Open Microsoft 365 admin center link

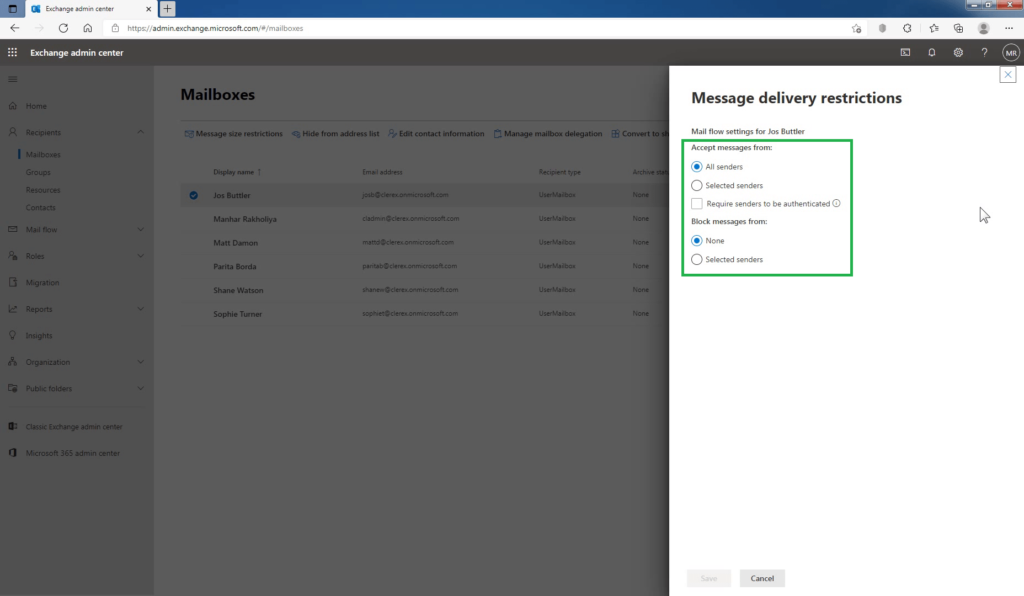click(72, 453)
